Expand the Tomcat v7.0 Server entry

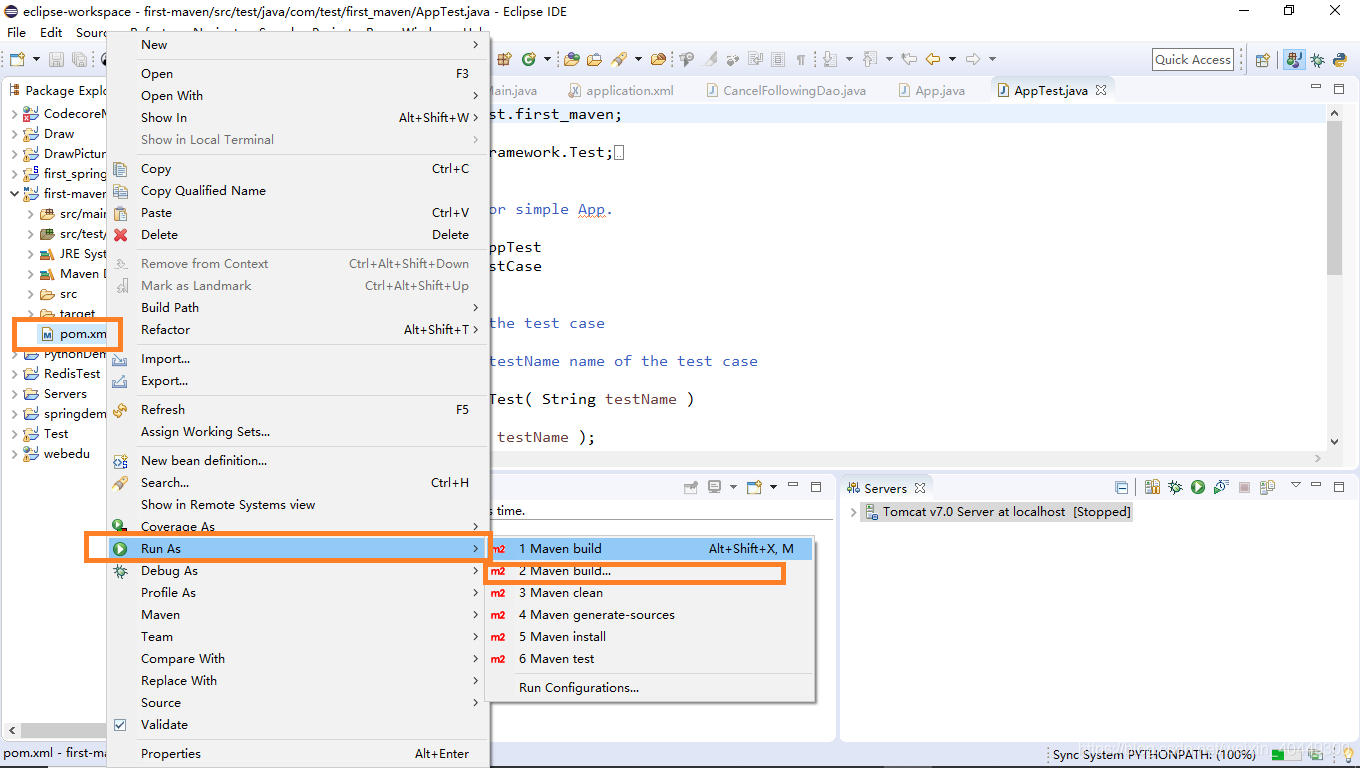coord(853,512)
